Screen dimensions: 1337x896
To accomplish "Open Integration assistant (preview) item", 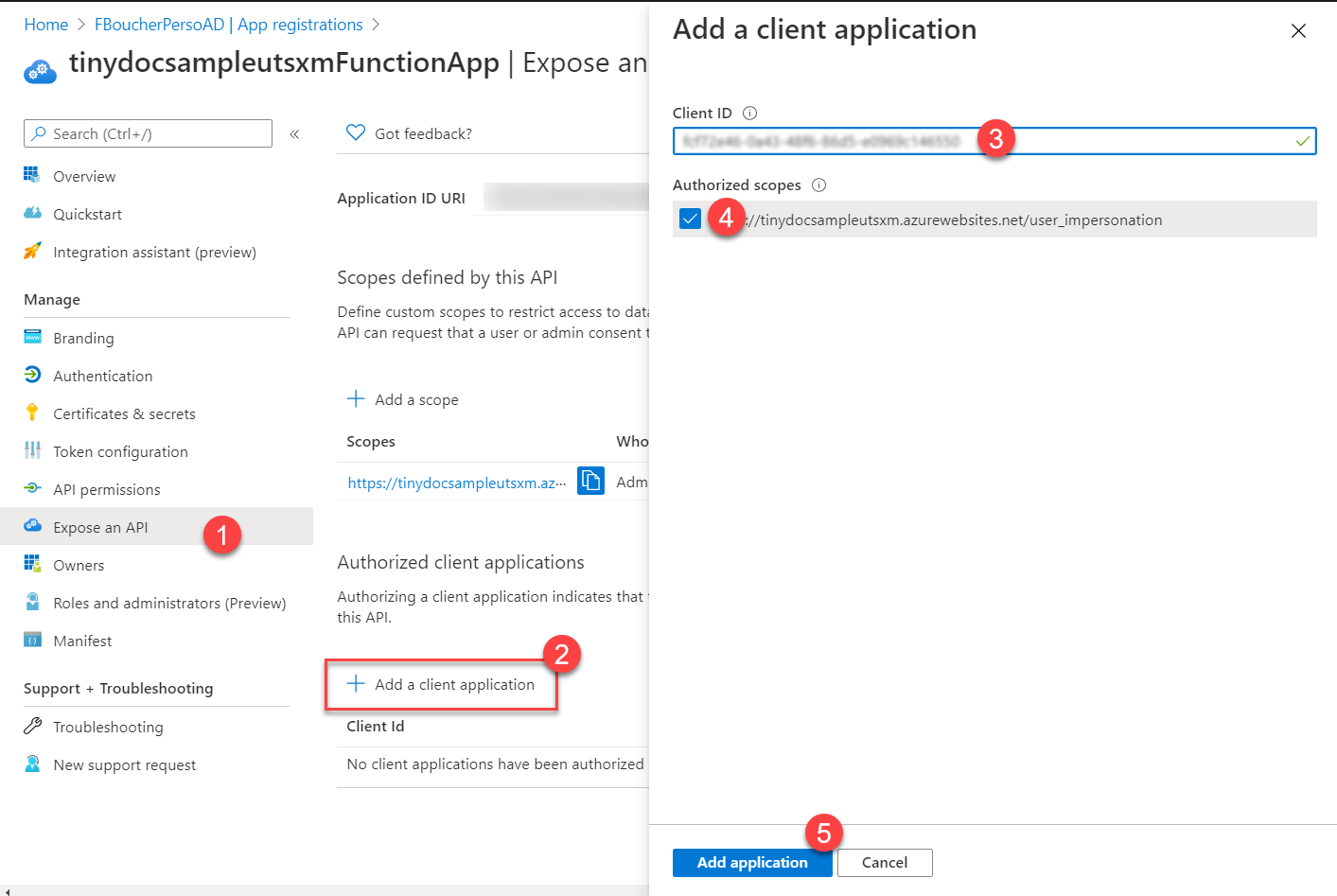I will pos(156,252).
